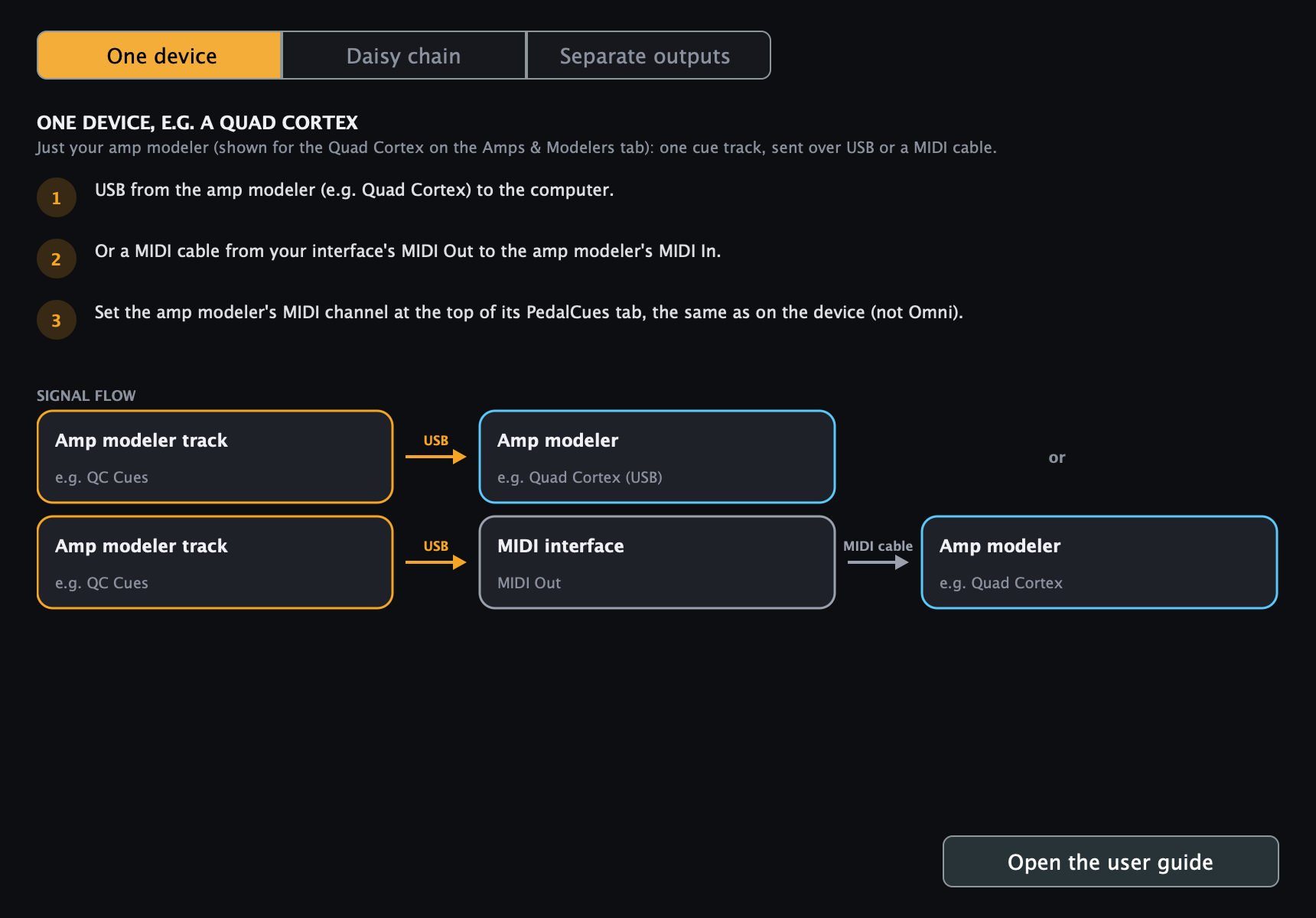Switch to the Daisy chain tab
Screen dimensions: 1316x918
click(x=404, y=55)
